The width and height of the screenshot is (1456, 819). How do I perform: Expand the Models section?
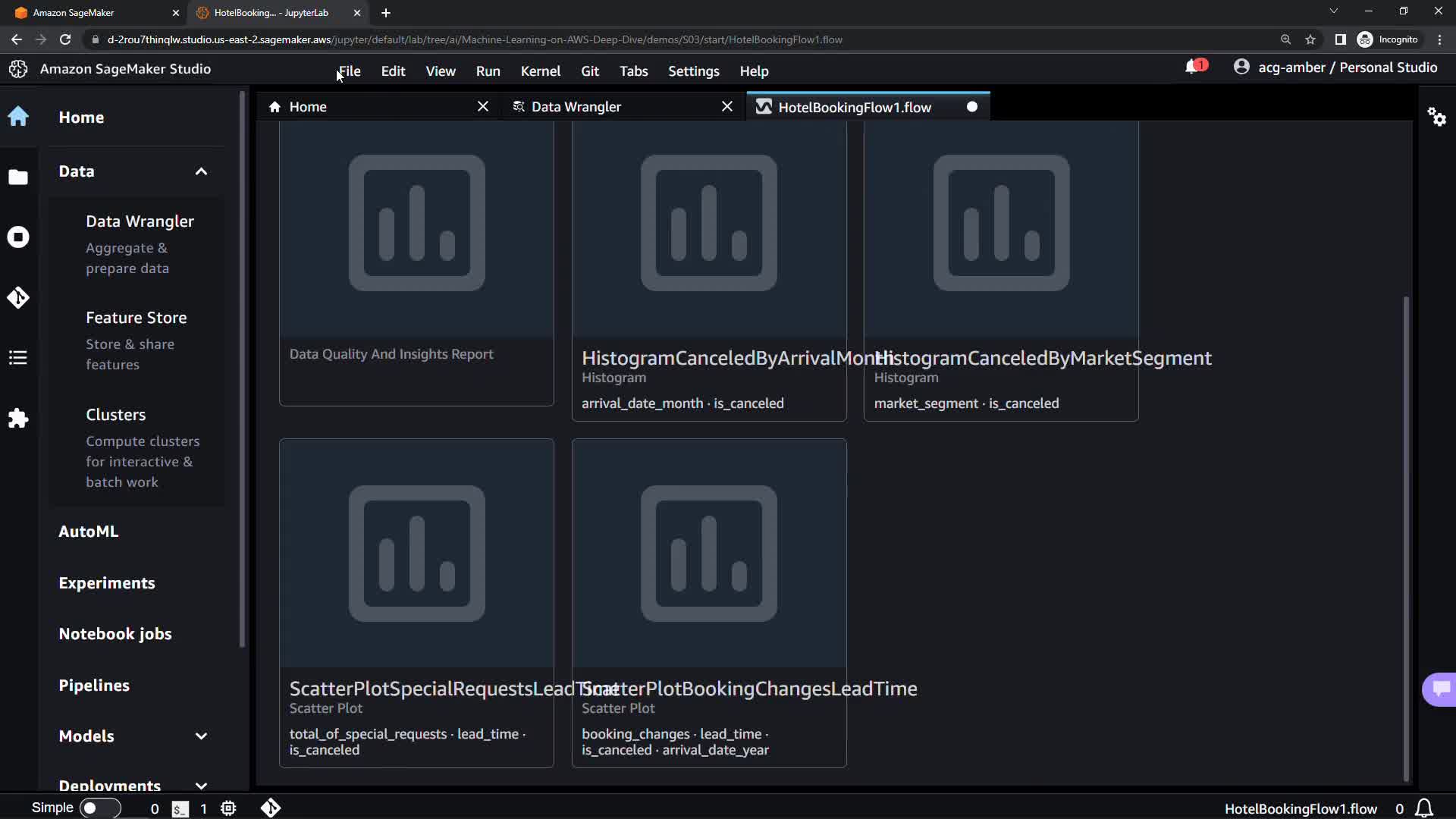(x=201, y=736)
